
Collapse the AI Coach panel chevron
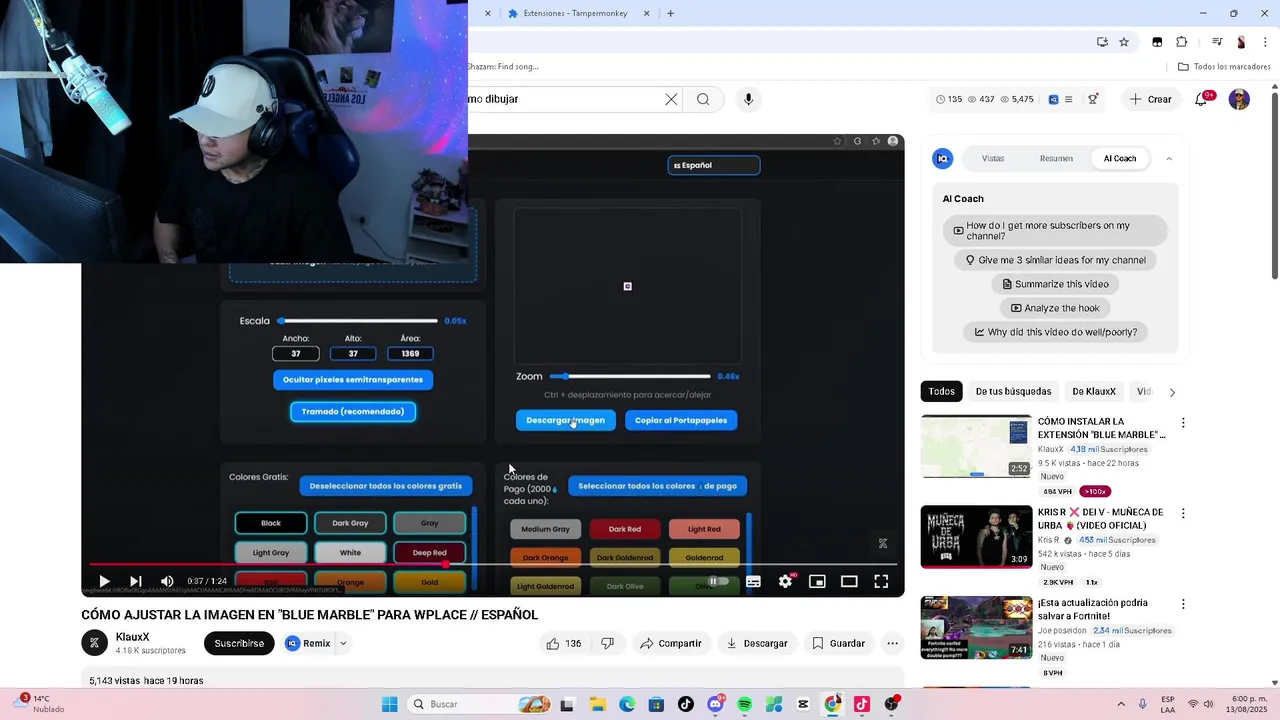pos(1169,158)
